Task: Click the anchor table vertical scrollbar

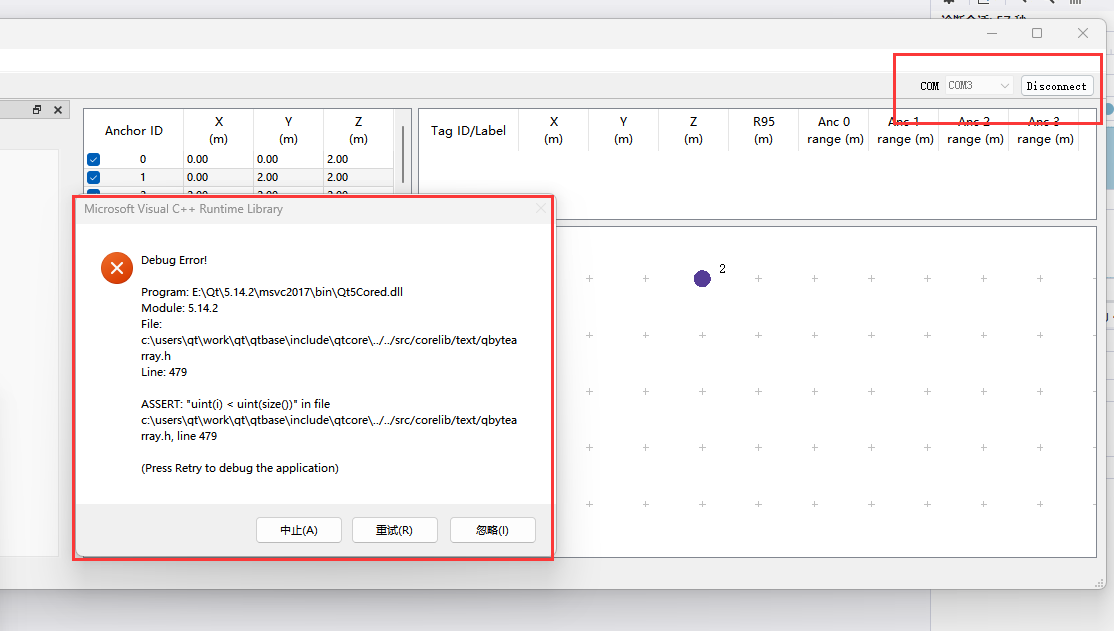Action: pyautogui.click(x=403, y=155)
